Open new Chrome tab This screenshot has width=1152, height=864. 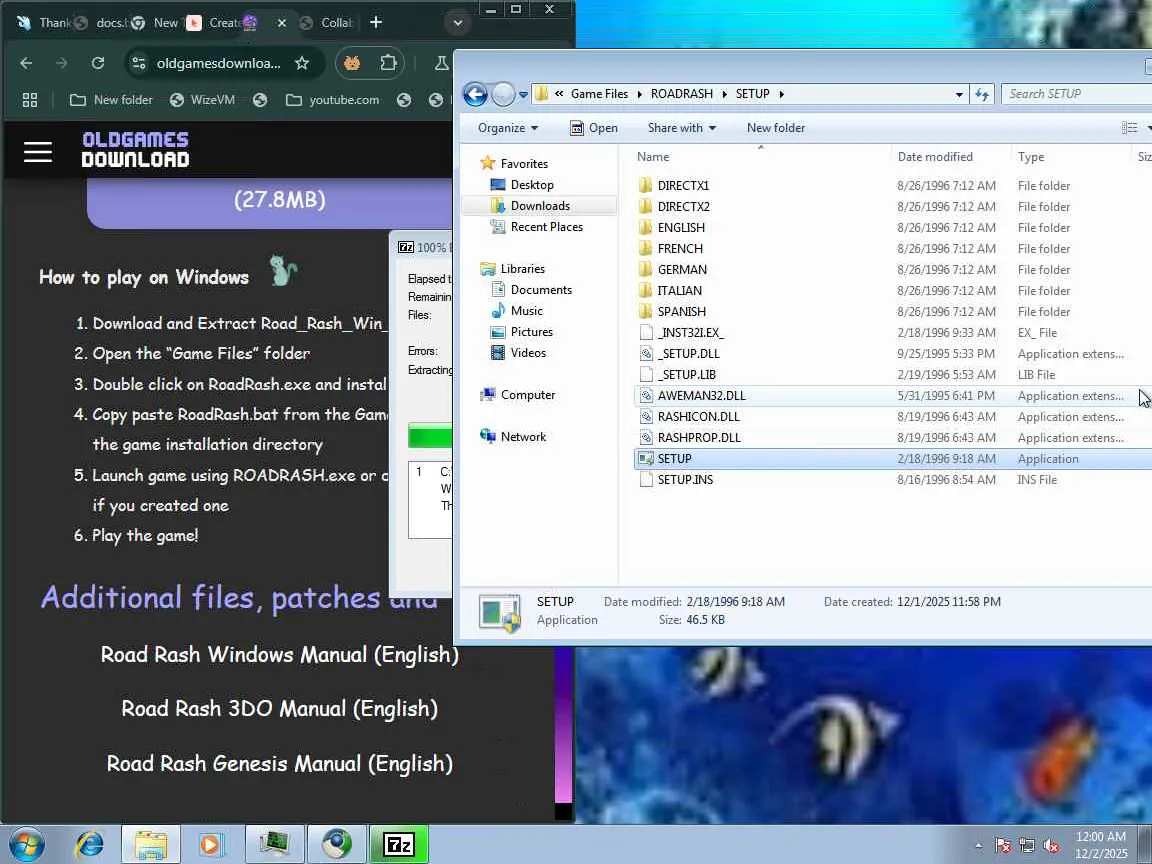pyautogui.click(x=376, y=22)
